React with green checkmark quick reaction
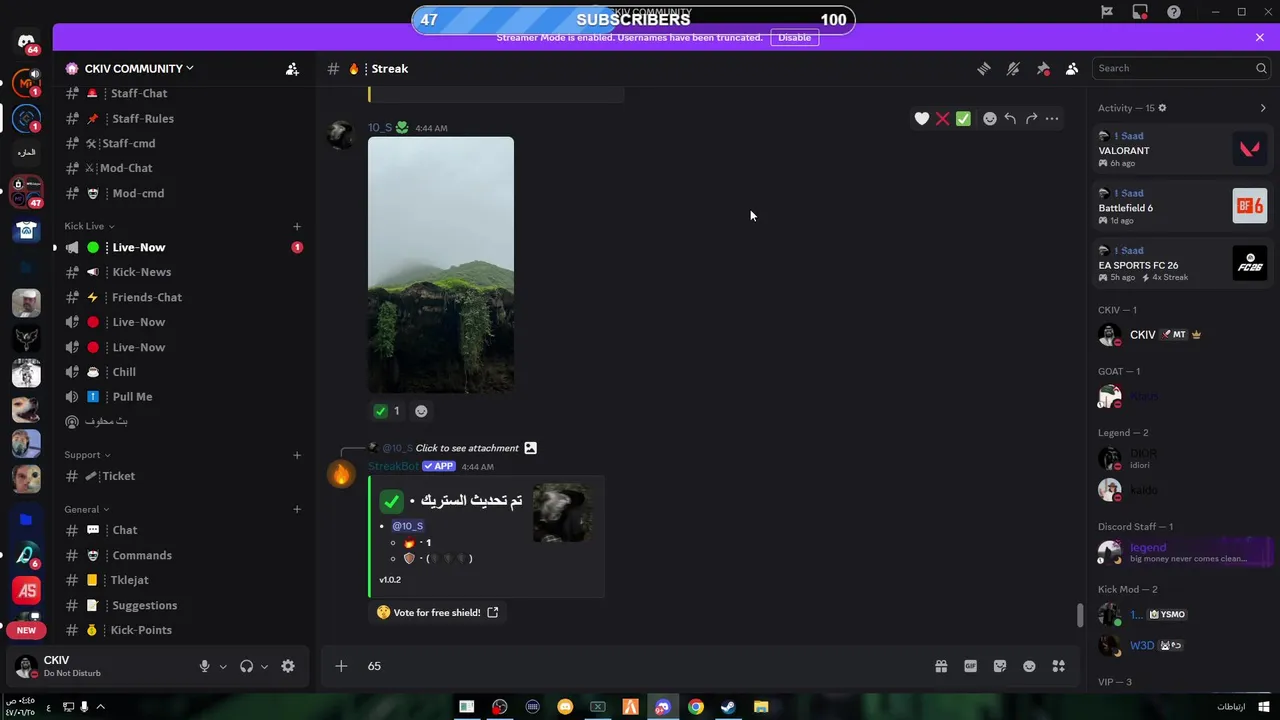This screenshot has height=720, width=1280. pyautogui.click(x=963, y=118)
